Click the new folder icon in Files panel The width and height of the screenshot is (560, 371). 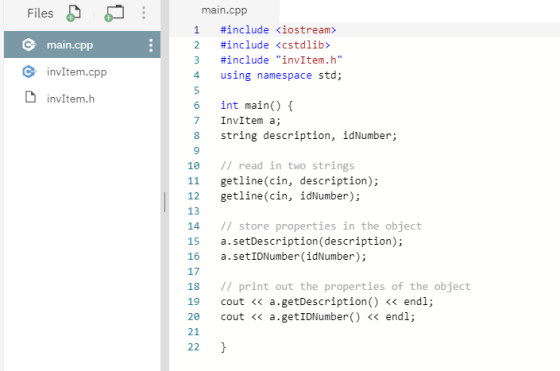(114, 14)
